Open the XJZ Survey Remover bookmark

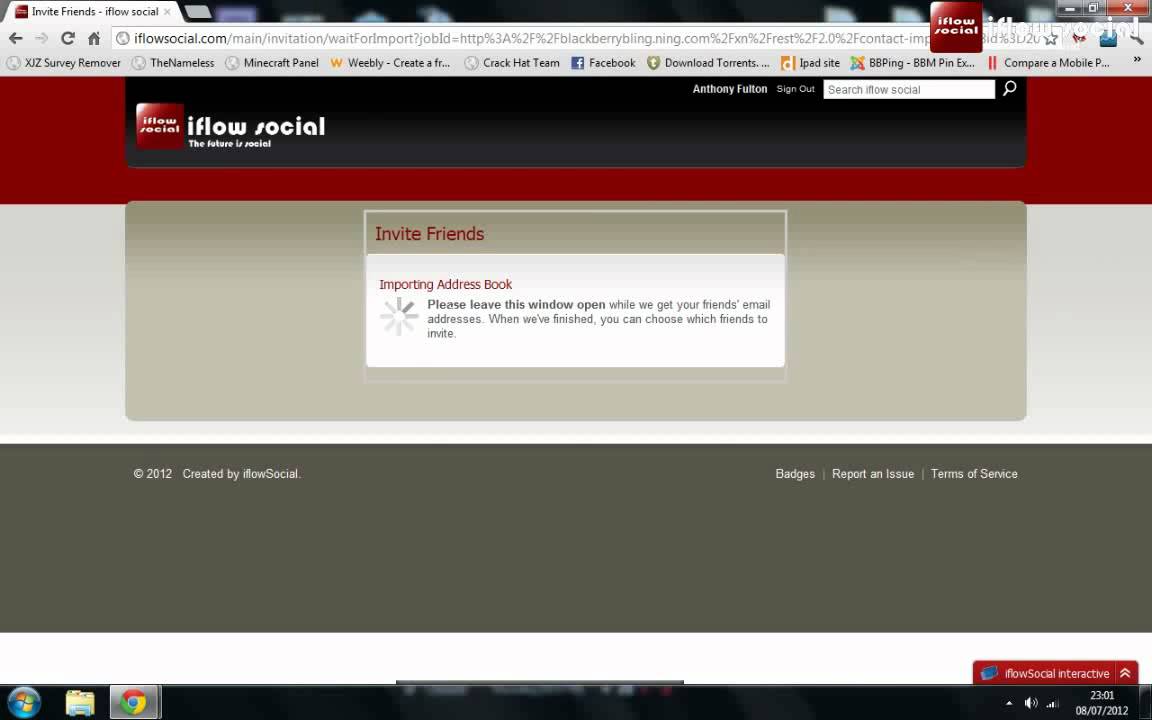click(x=64, y=63)
